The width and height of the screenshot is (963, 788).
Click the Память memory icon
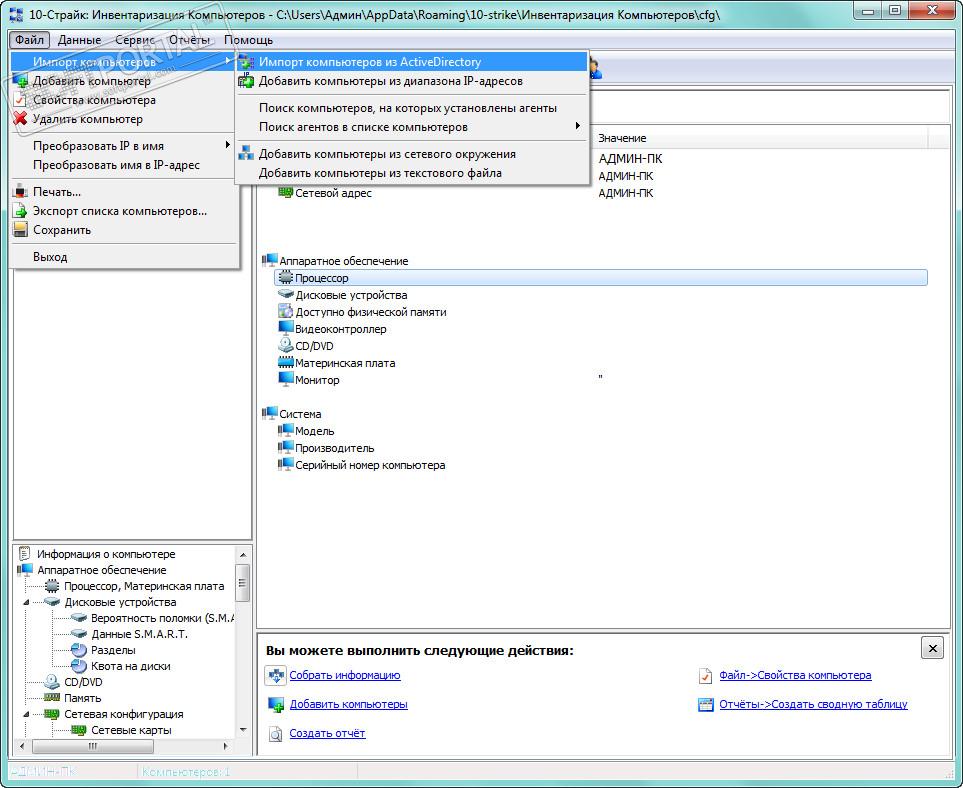(52, 698)
